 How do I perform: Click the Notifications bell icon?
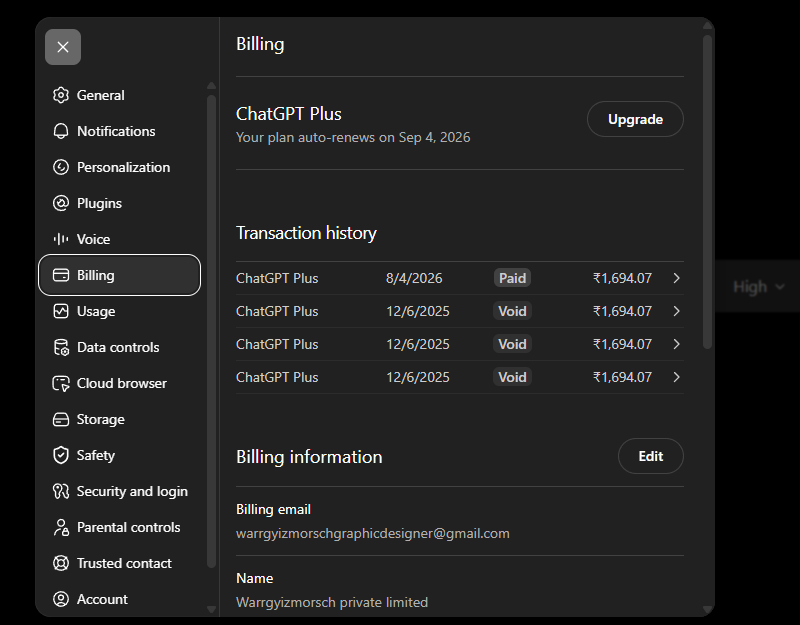[61, 131]
